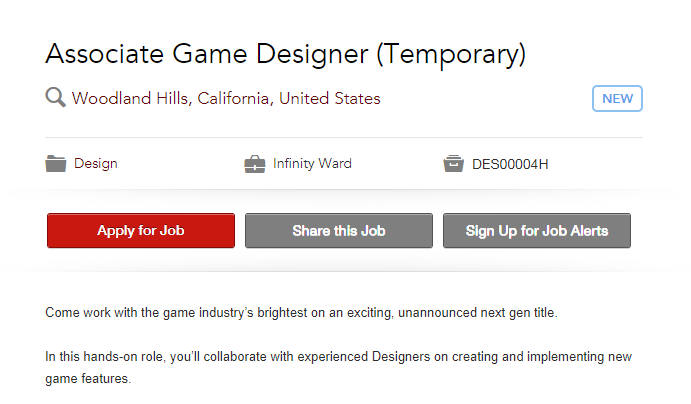Click the folder icon beside Design

[56, 163]
